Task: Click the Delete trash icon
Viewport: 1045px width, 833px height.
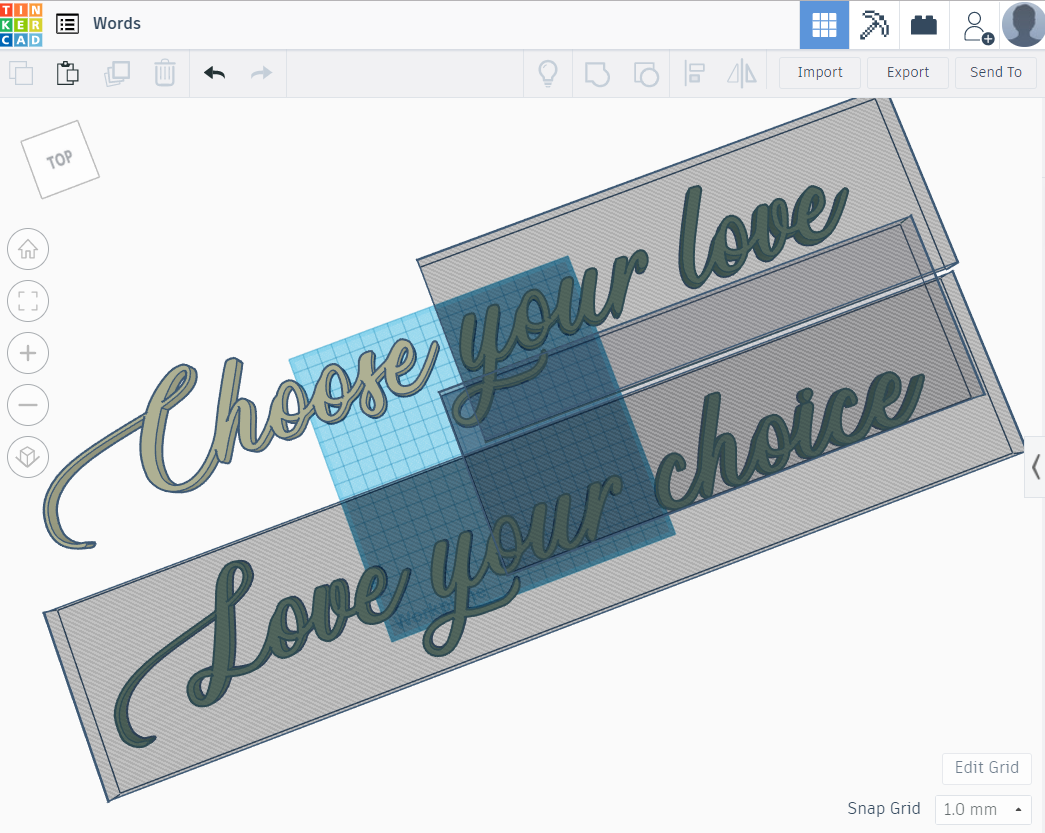Action: tap(165, 73)
